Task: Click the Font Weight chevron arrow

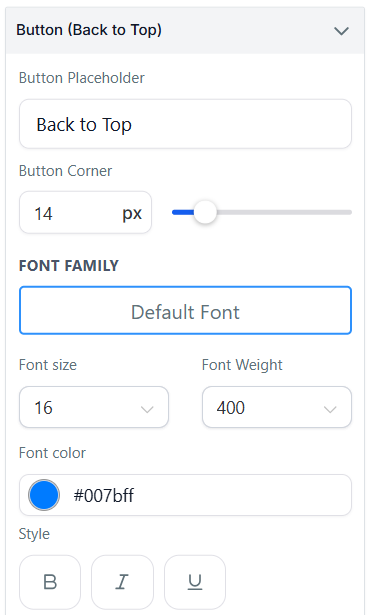Action: click(330, 409)
